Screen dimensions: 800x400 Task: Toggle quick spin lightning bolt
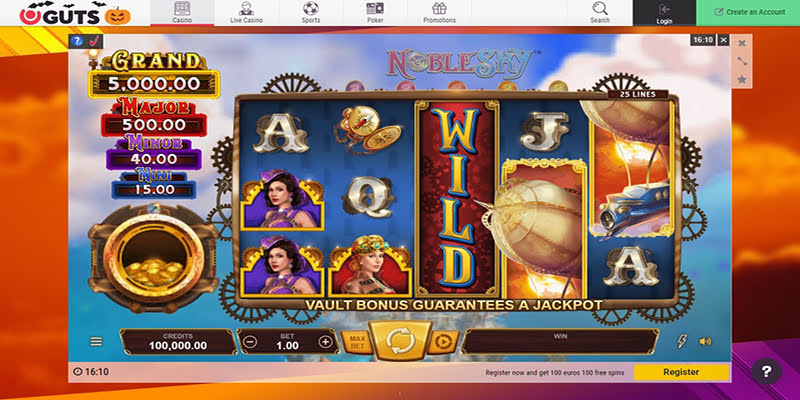682,341
